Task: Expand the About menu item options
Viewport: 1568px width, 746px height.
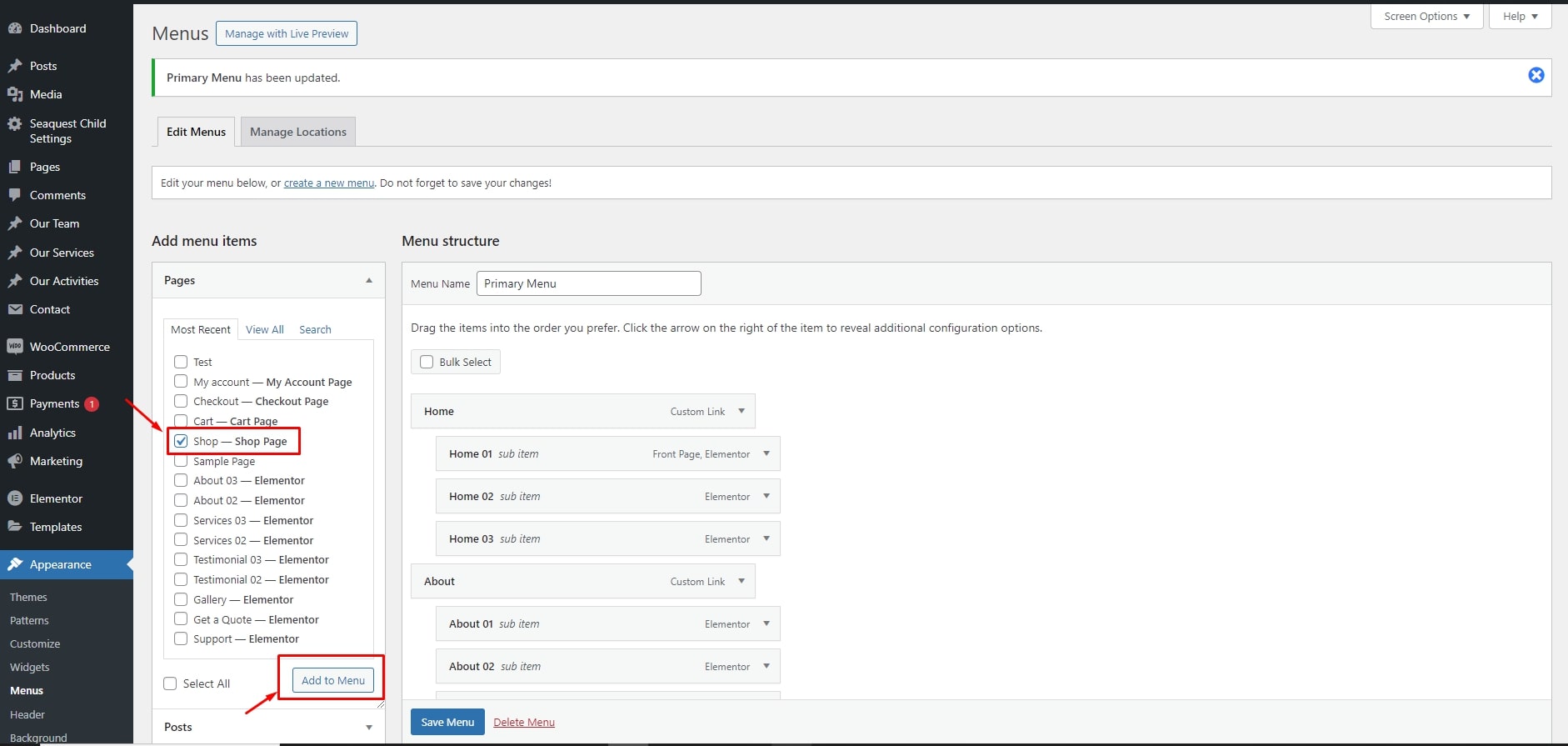Action: click(x=742, y=581)
